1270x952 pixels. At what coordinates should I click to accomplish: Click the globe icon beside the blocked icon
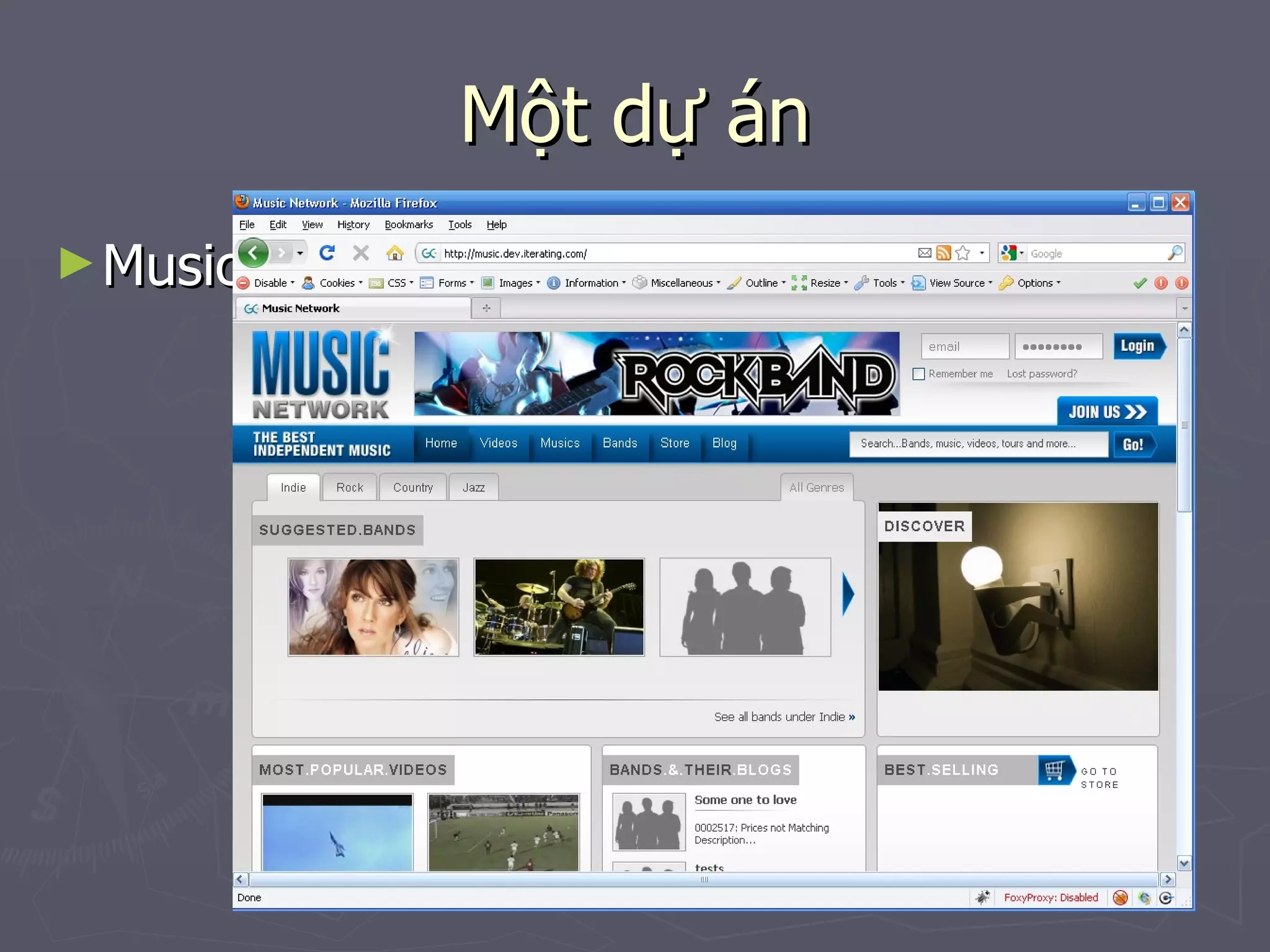pyautogui.click(x=1143, y=897)
